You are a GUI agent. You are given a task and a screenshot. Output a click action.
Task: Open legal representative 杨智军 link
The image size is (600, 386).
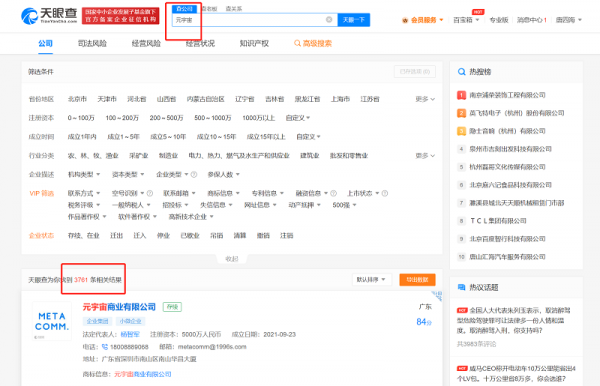tap(130, 334)
